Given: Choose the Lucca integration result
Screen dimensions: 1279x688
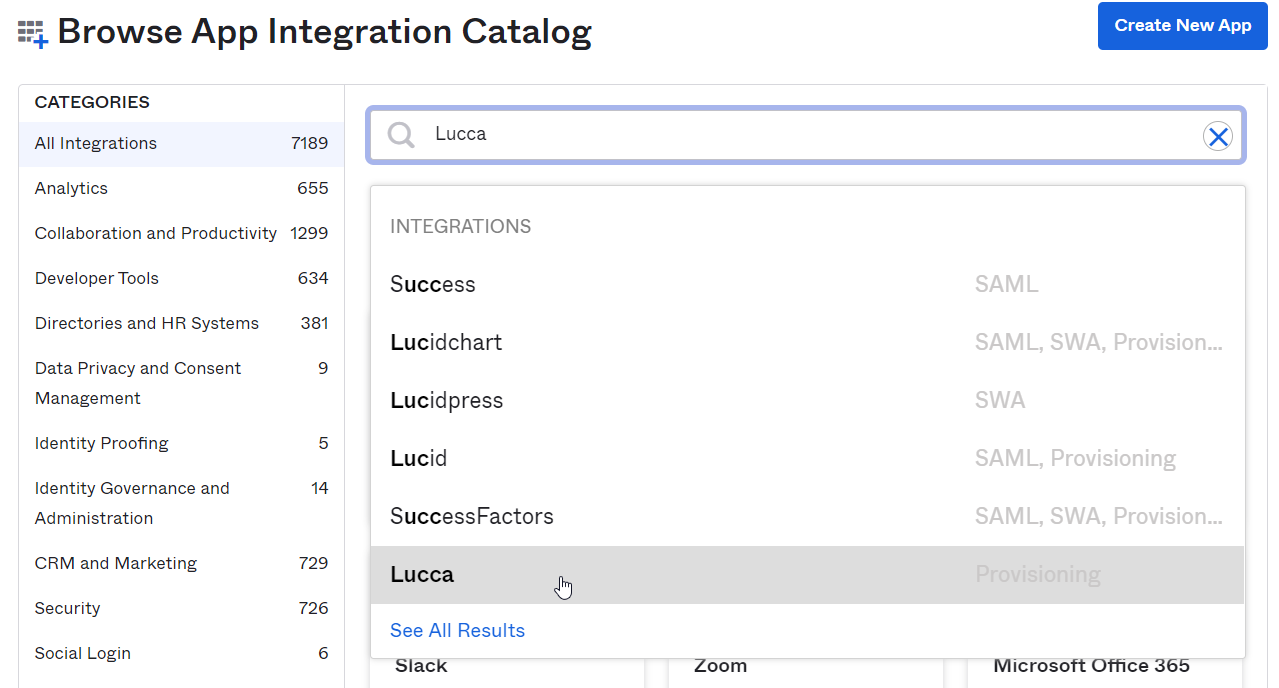Looking at the screenshot, I should point(807,575).
